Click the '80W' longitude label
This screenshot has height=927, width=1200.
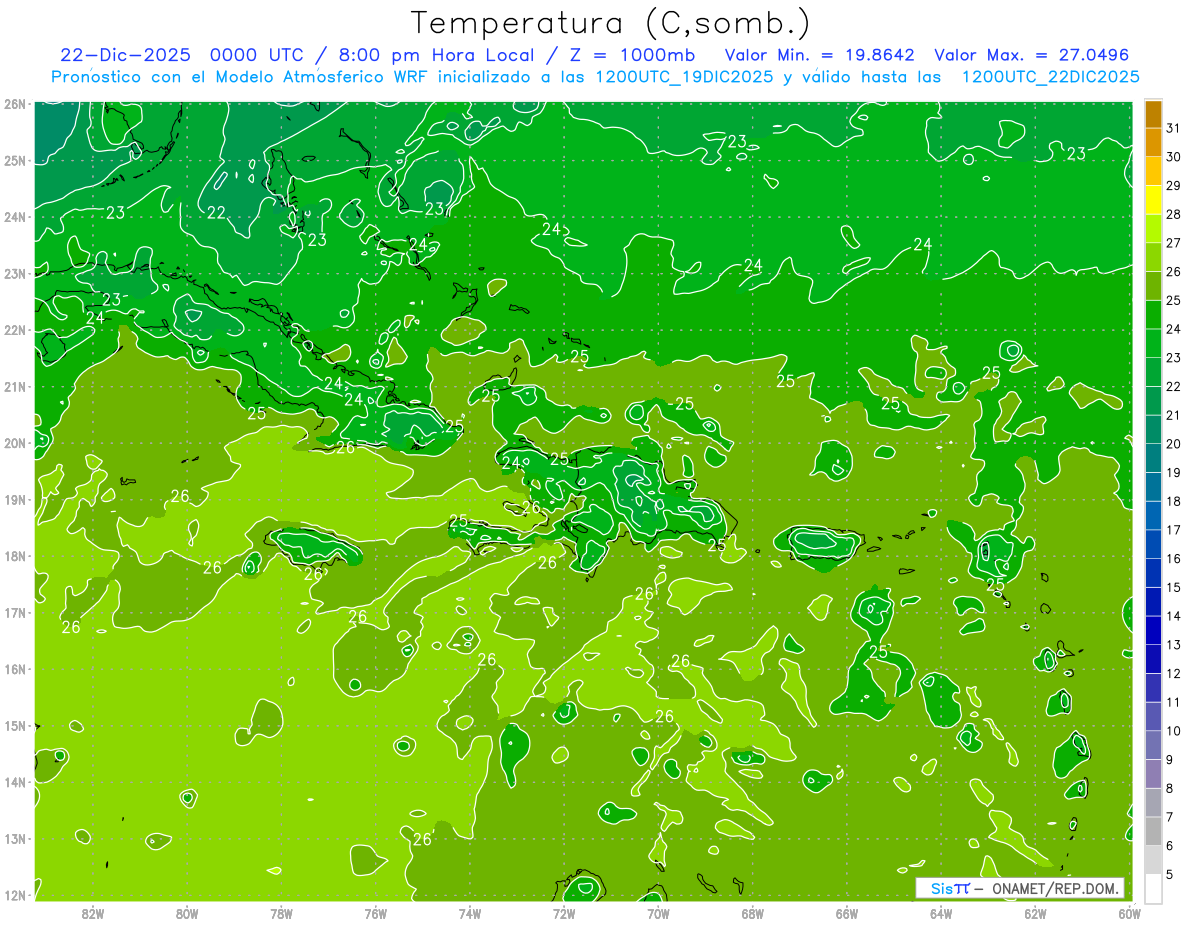click(187, 913)
